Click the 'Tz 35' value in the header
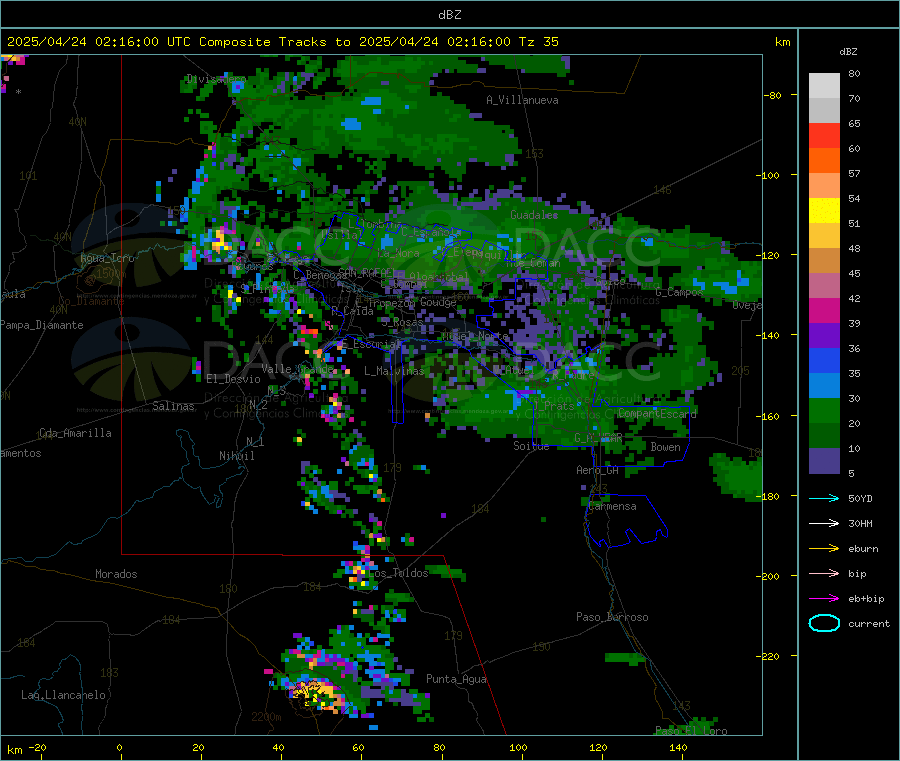The width and height of the screenshot is (900, 761). (x=538, y=42)
